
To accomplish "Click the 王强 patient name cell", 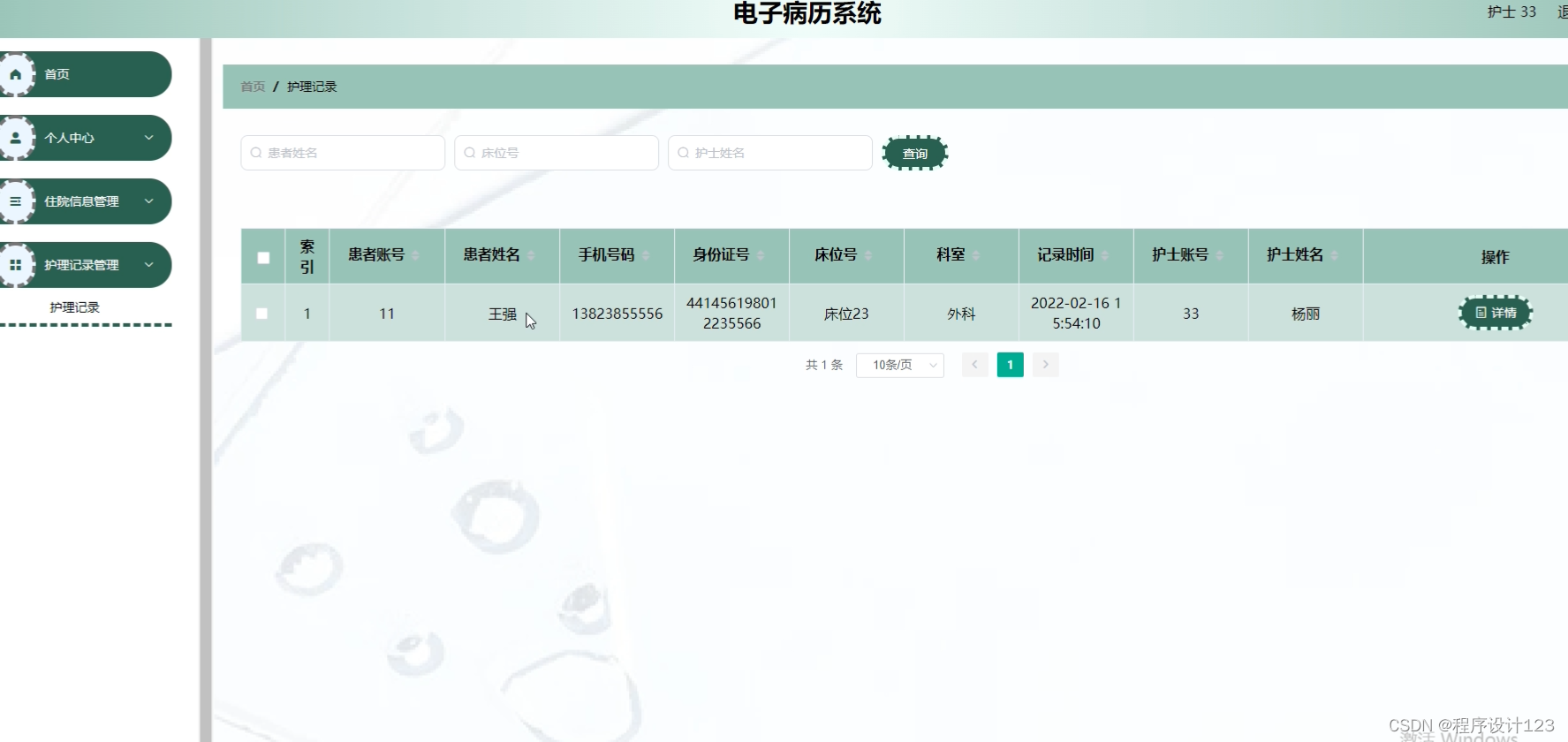I will (x=502, y=314).
